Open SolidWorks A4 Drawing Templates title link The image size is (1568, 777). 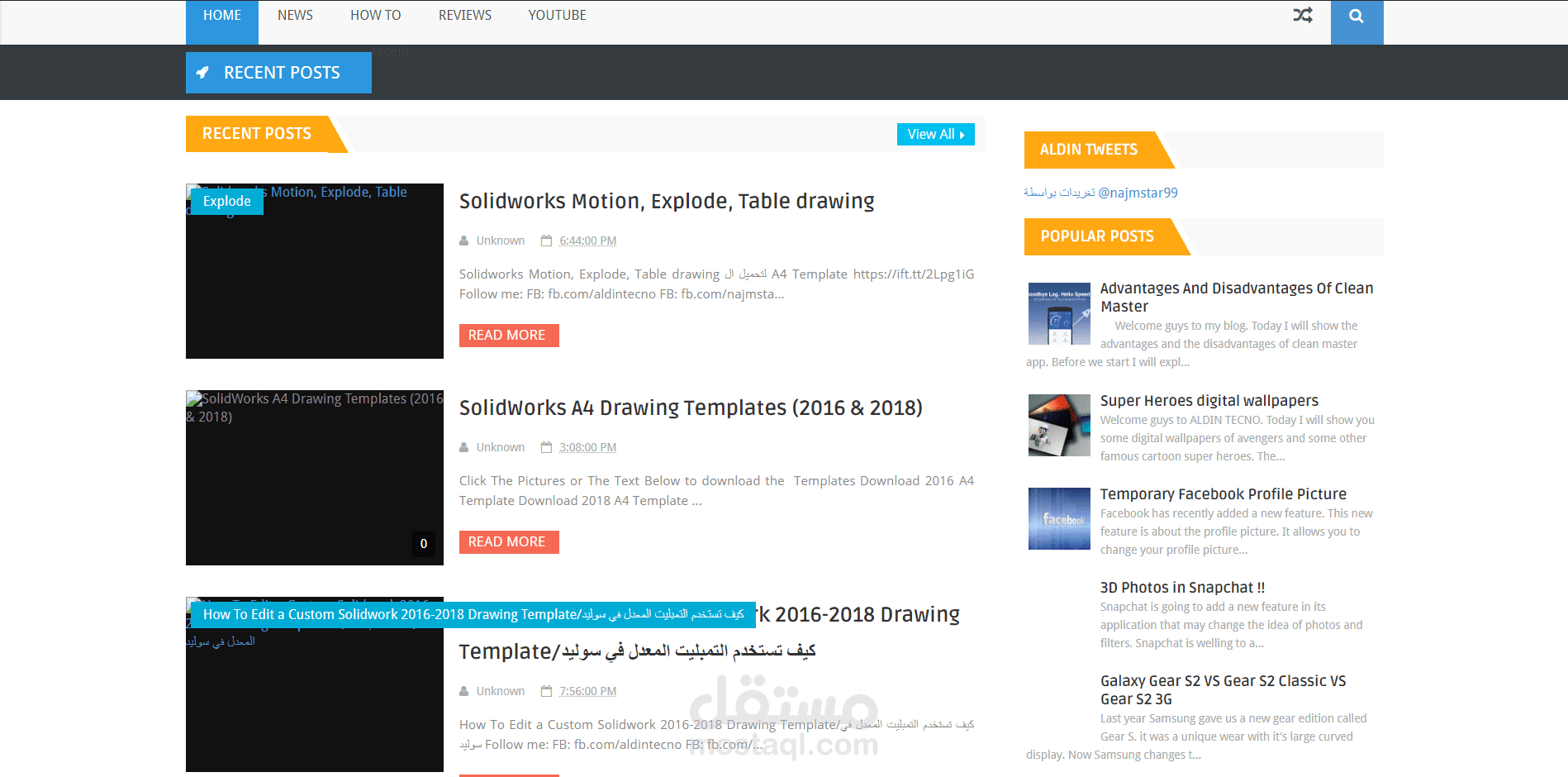pos(691,408)
